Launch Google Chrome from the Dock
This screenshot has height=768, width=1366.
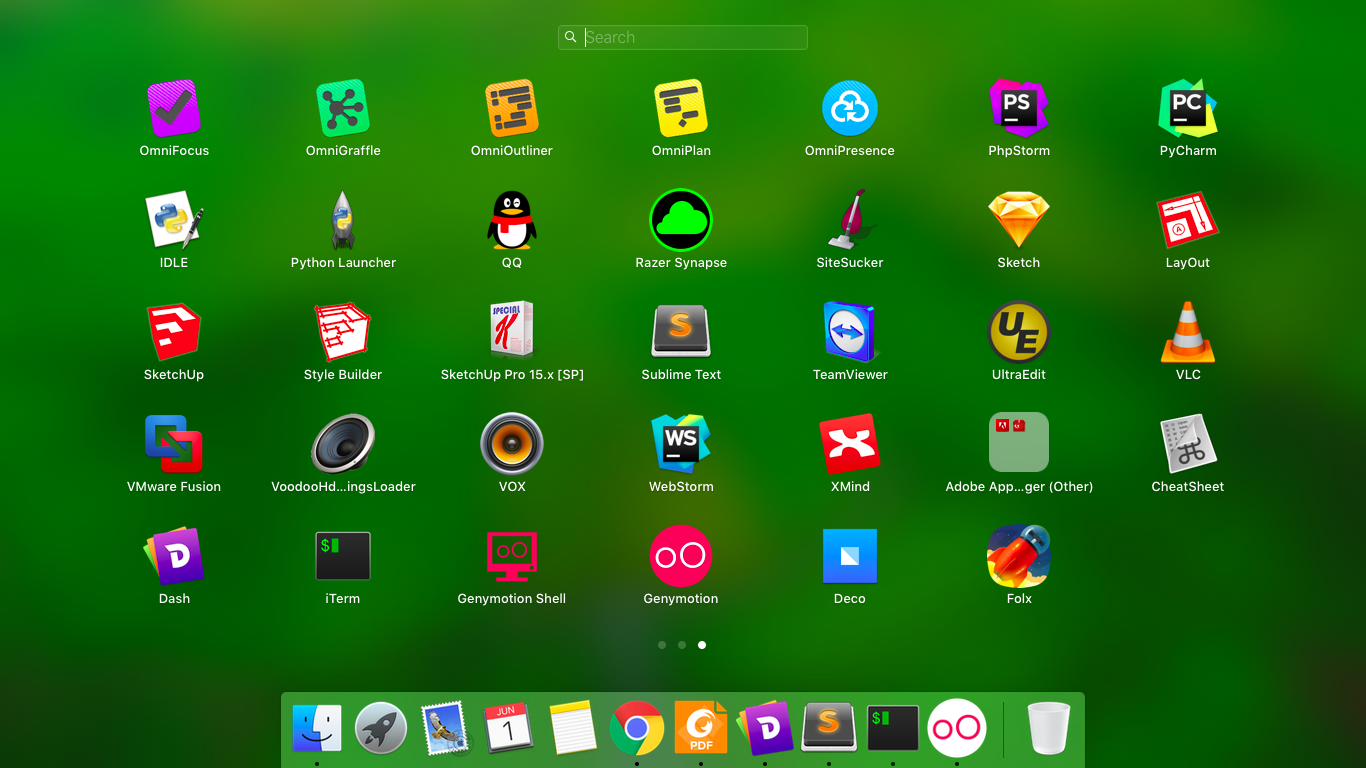[637, 728]
